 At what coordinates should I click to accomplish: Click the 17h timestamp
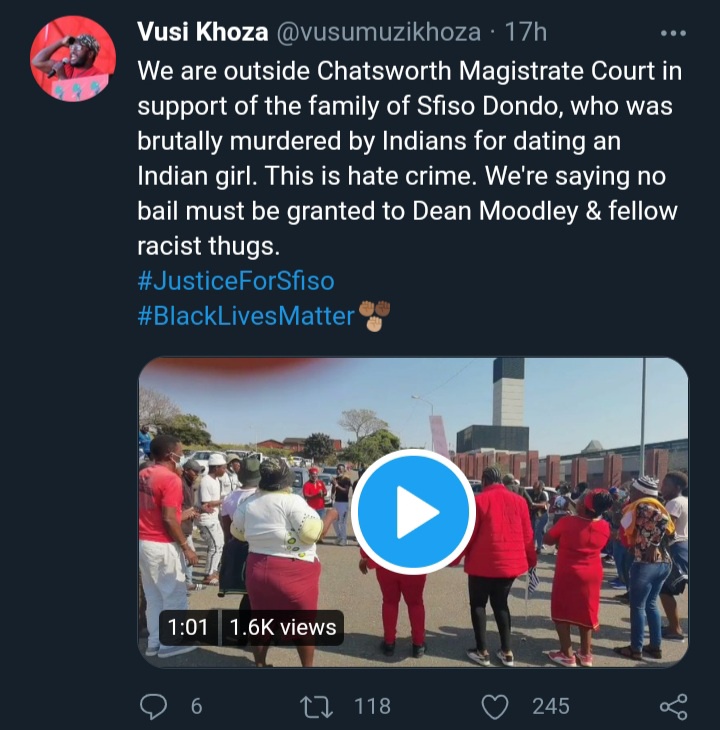click(x=526, y=32)
